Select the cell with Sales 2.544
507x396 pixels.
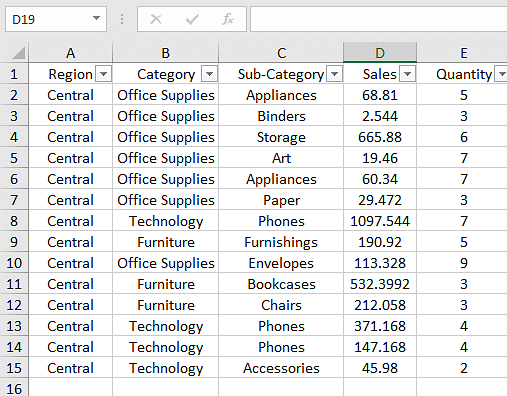pos(380,116)
